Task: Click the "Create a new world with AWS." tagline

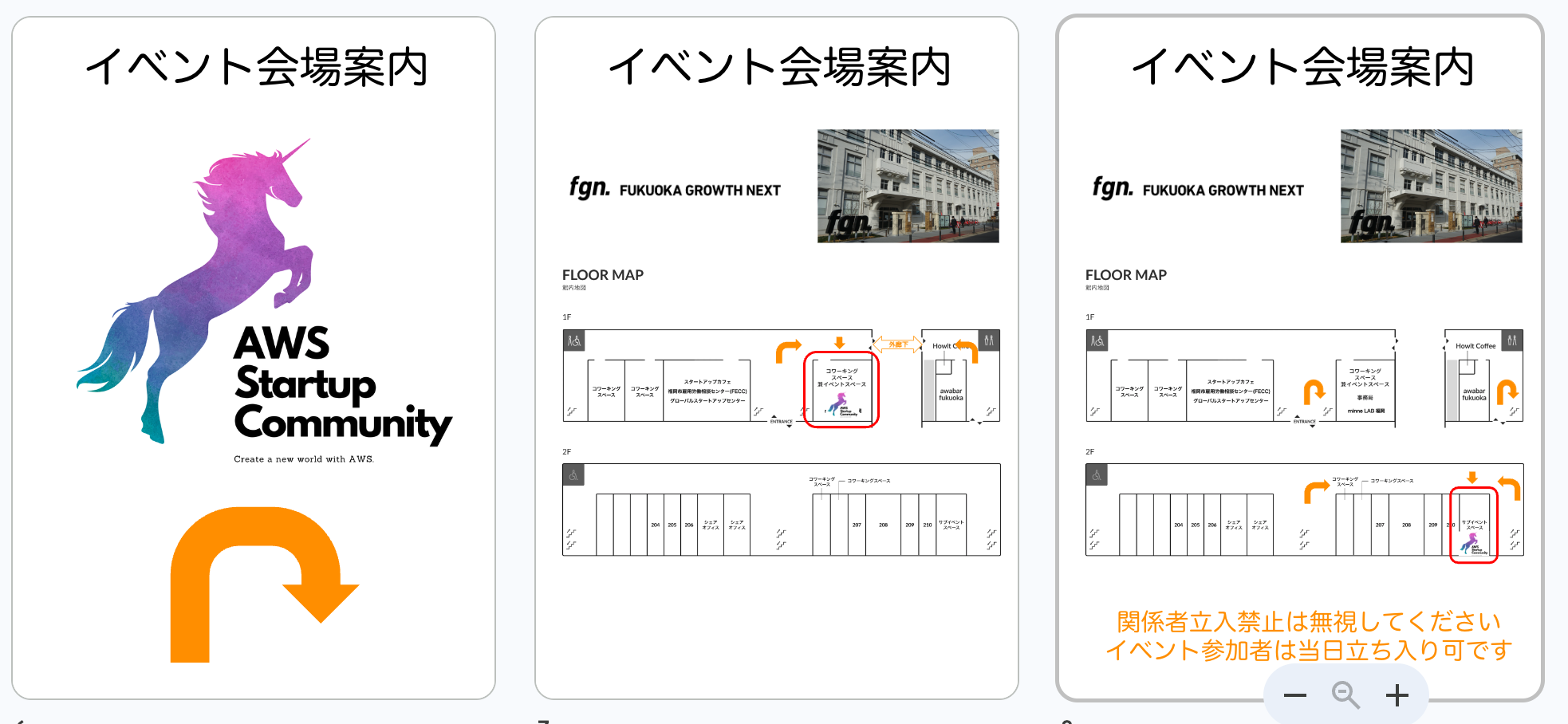Action: pyautogui.click(x=304, y=459)
